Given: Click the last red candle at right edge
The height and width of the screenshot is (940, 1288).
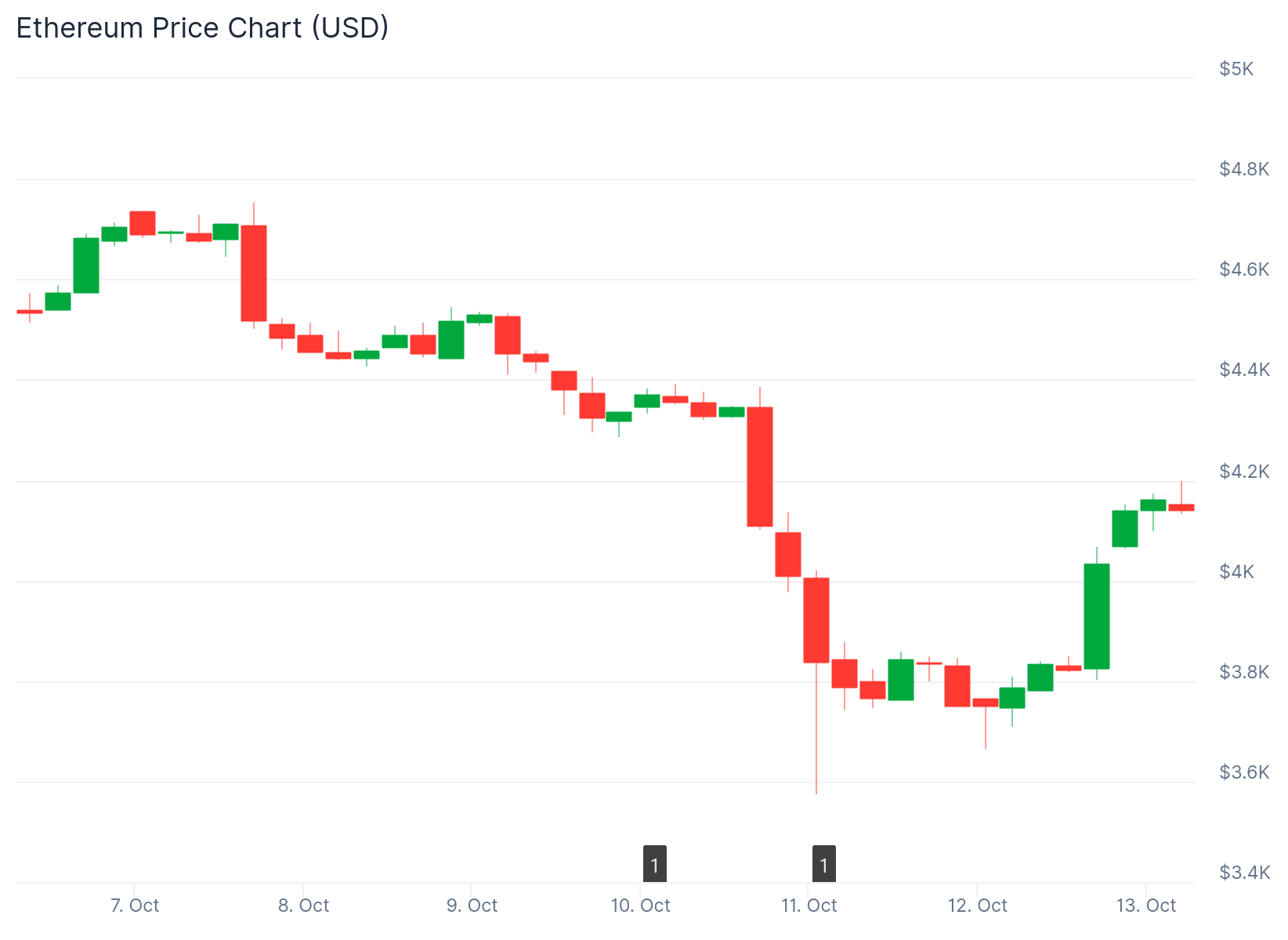Looking at the screenshot, I should coord(1181,508).
